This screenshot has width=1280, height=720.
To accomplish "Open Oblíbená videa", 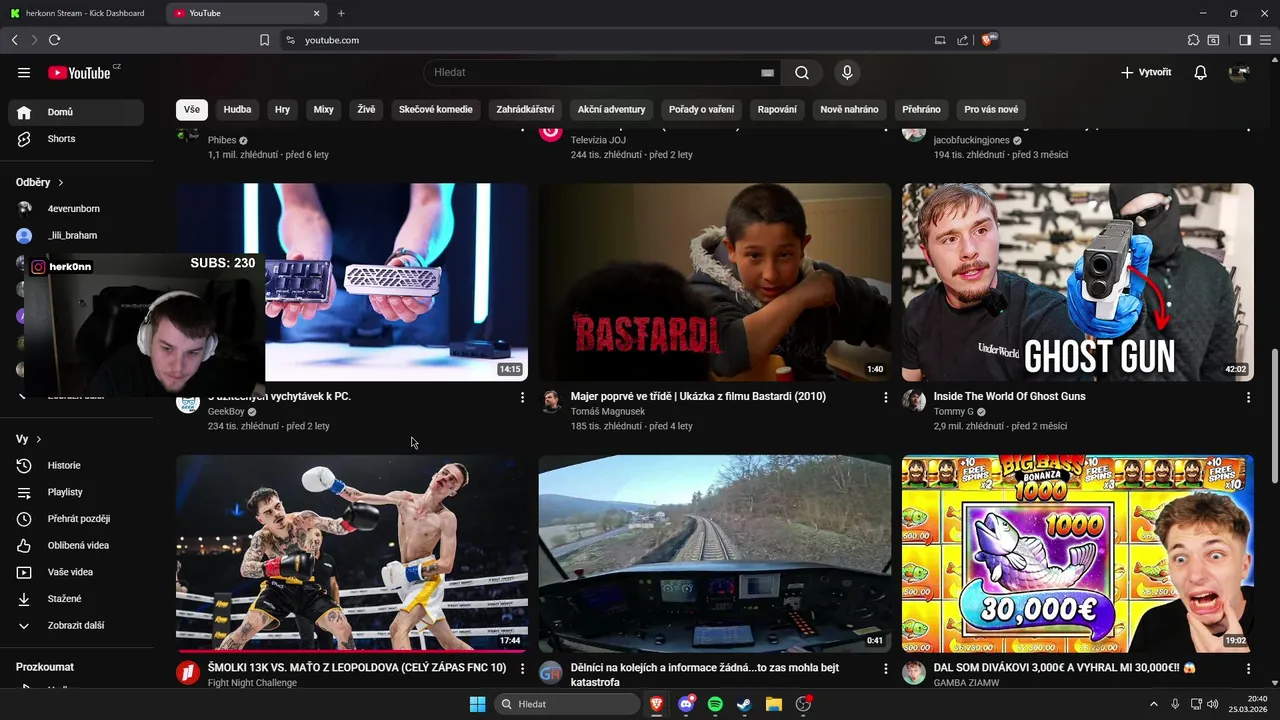I will point(76,545).
